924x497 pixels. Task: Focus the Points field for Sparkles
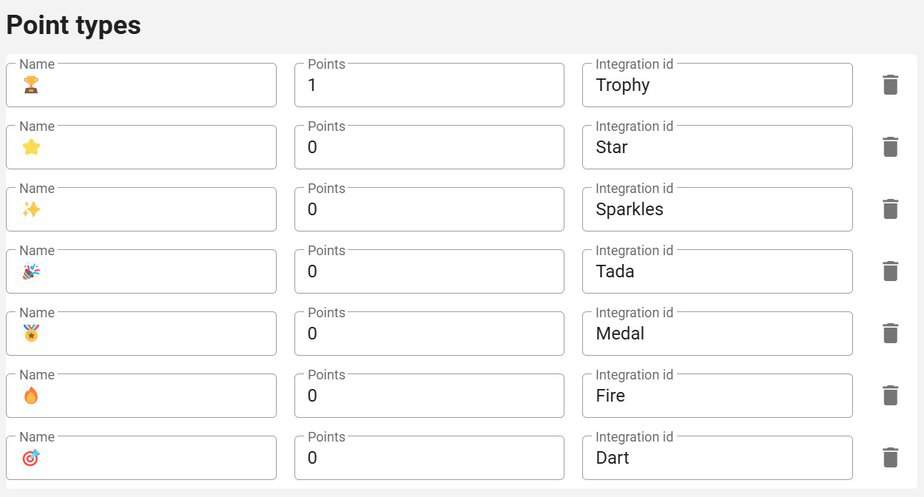429,209
